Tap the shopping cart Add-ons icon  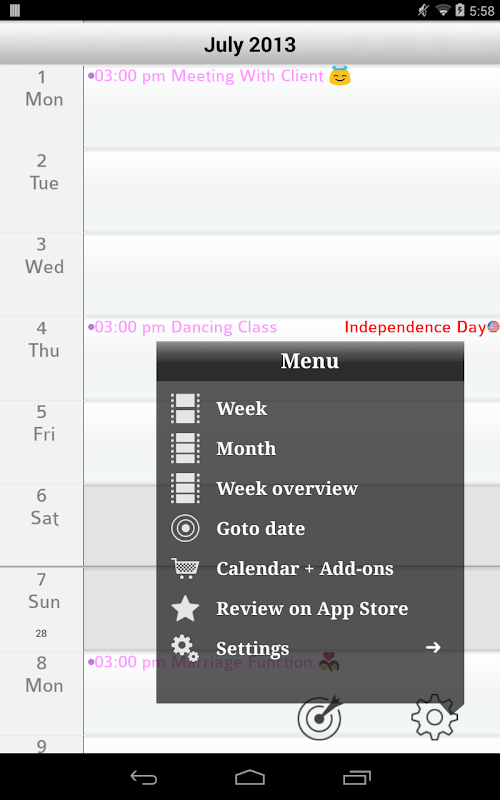tap(185, 568)
